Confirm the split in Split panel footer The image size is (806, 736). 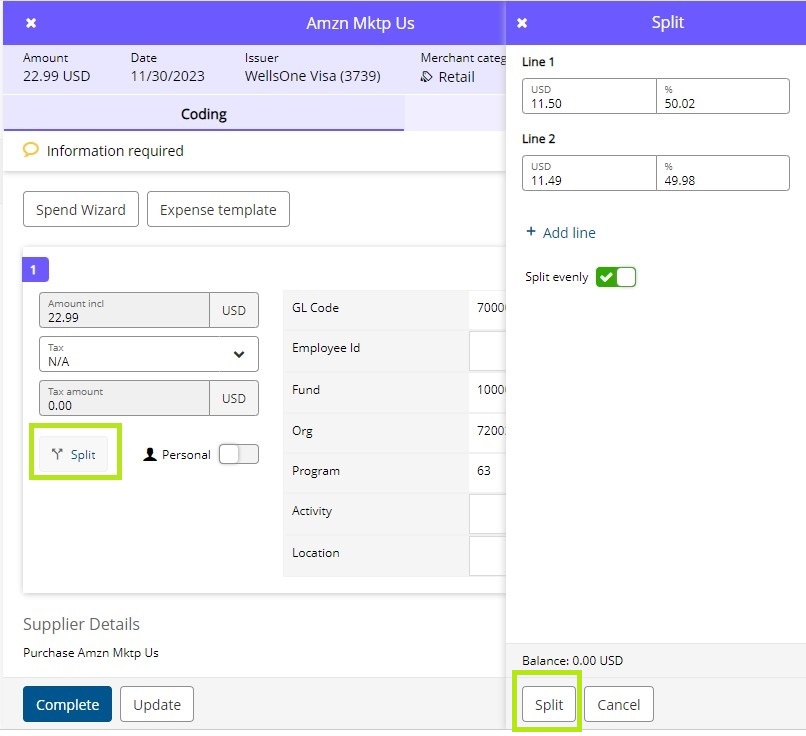coord(548,704)
